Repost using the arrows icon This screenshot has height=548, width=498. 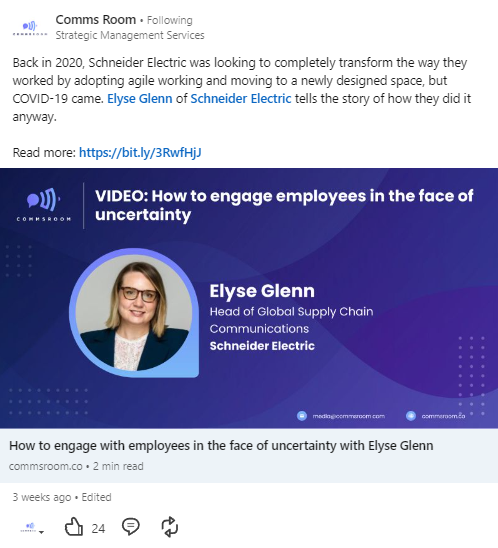click(169, 527)
